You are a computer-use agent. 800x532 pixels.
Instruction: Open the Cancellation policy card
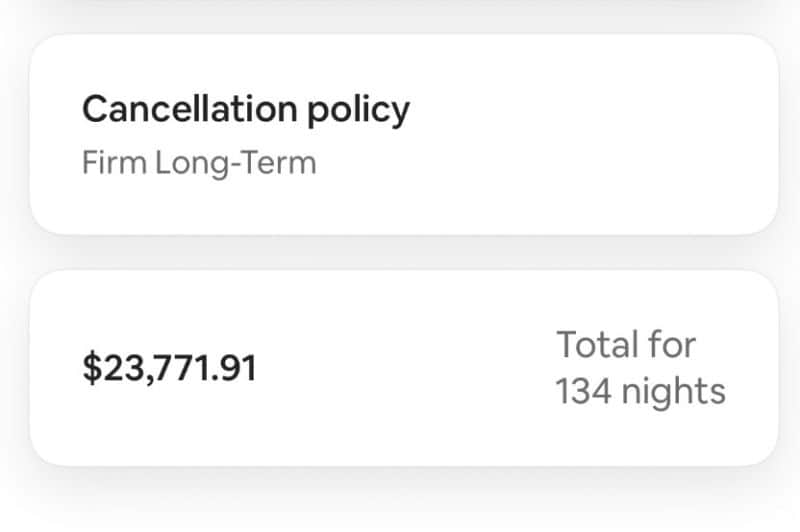coord(403,135)
